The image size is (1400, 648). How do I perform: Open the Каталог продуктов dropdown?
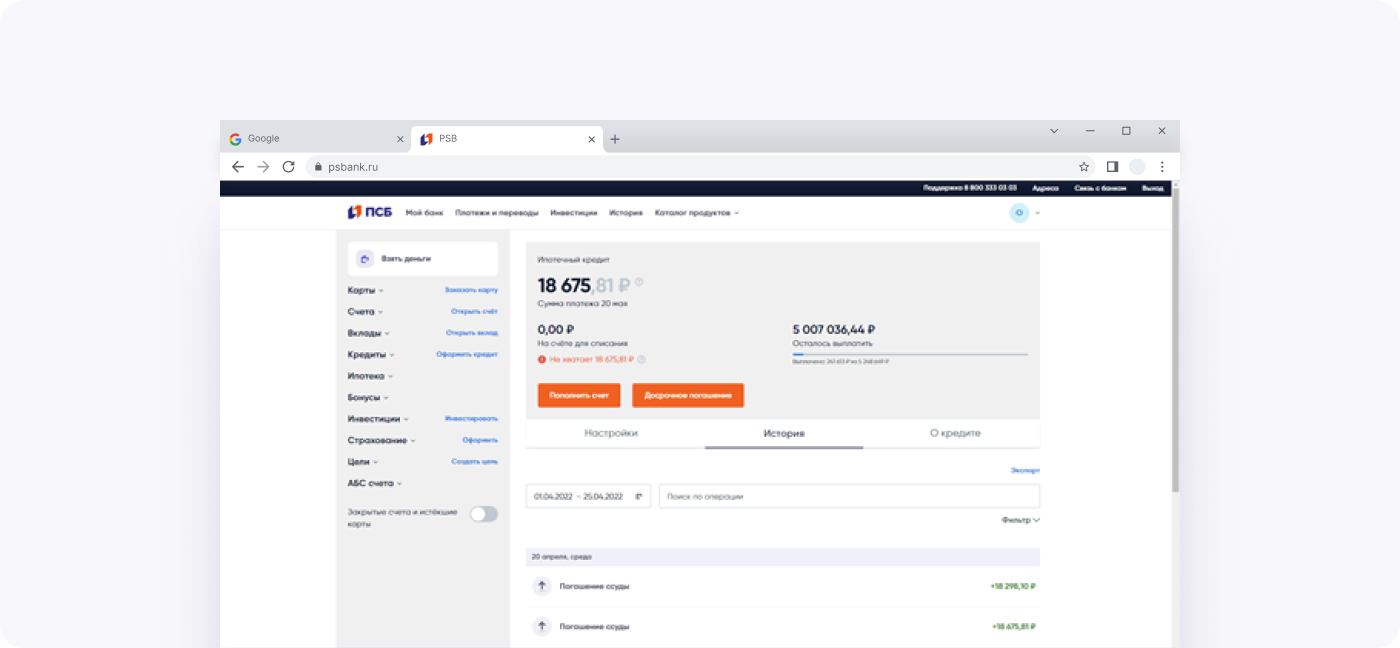point(696,213)
